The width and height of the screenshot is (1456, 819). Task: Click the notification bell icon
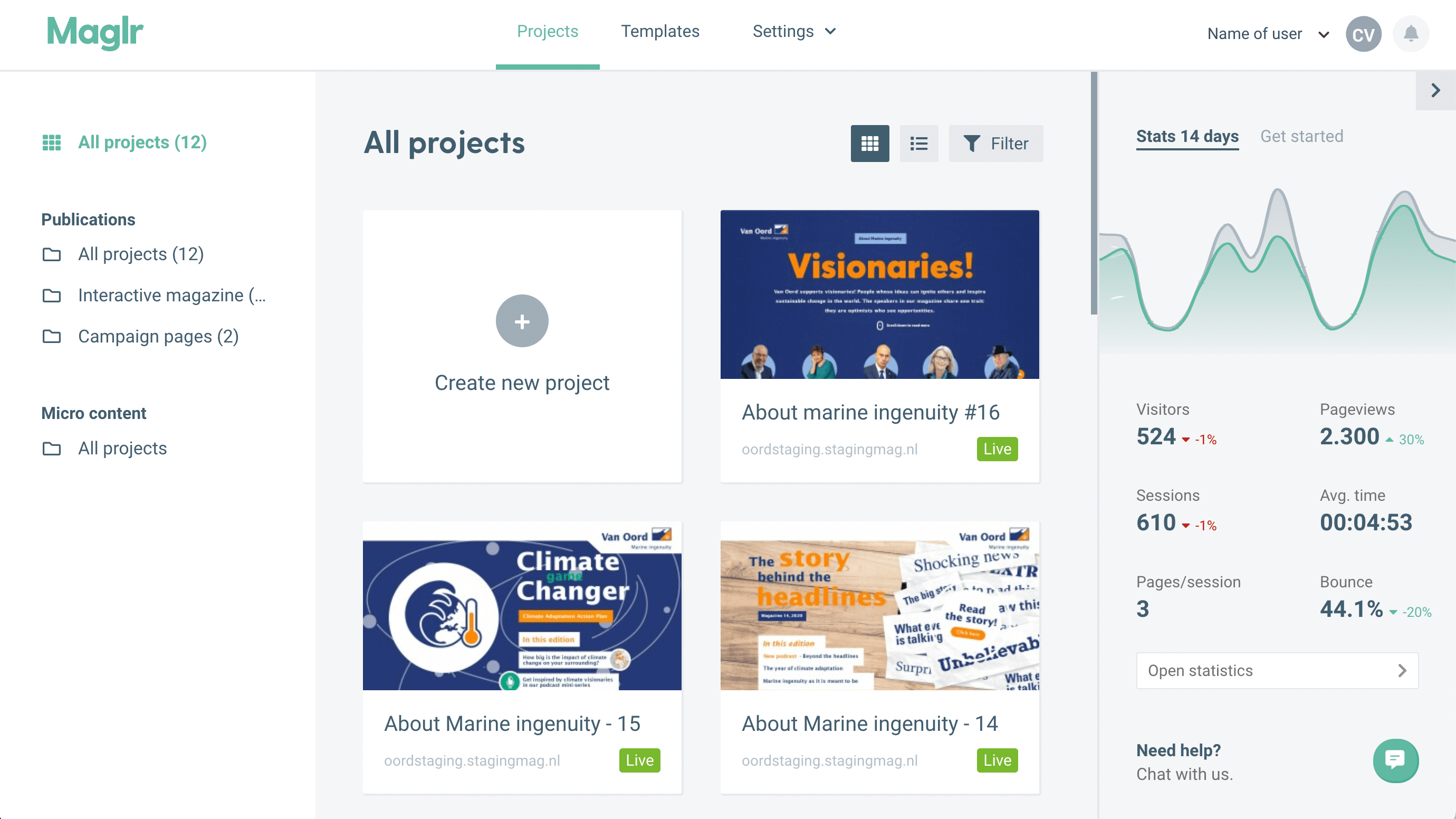pos(1411,33)
